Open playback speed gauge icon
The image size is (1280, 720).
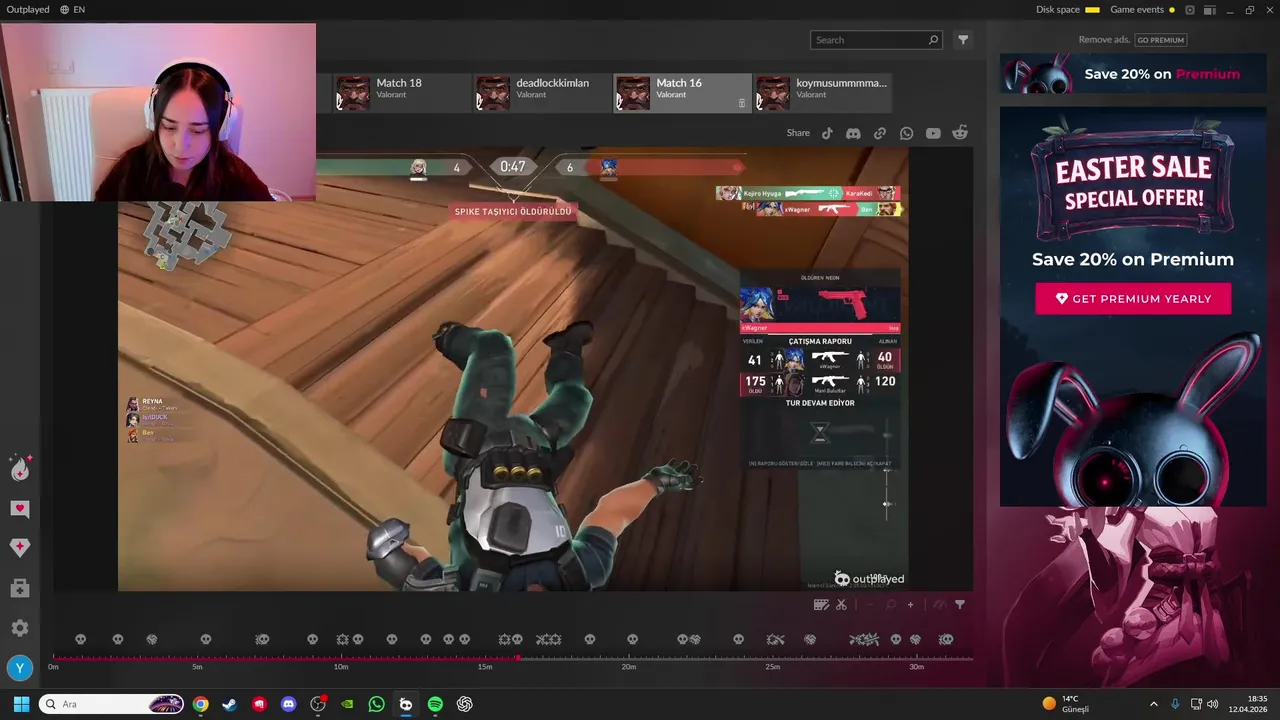pos(939,604)
